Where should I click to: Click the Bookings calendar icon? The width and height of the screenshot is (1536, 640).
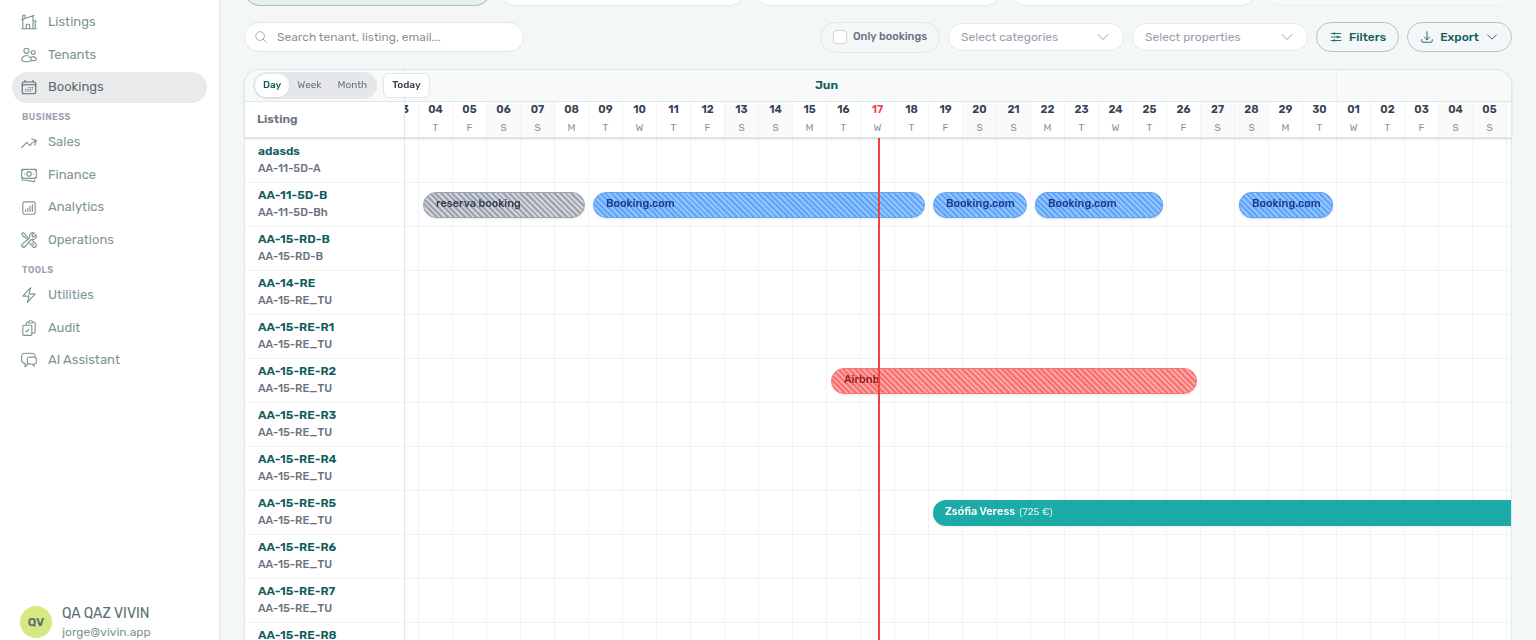[29, 87]
